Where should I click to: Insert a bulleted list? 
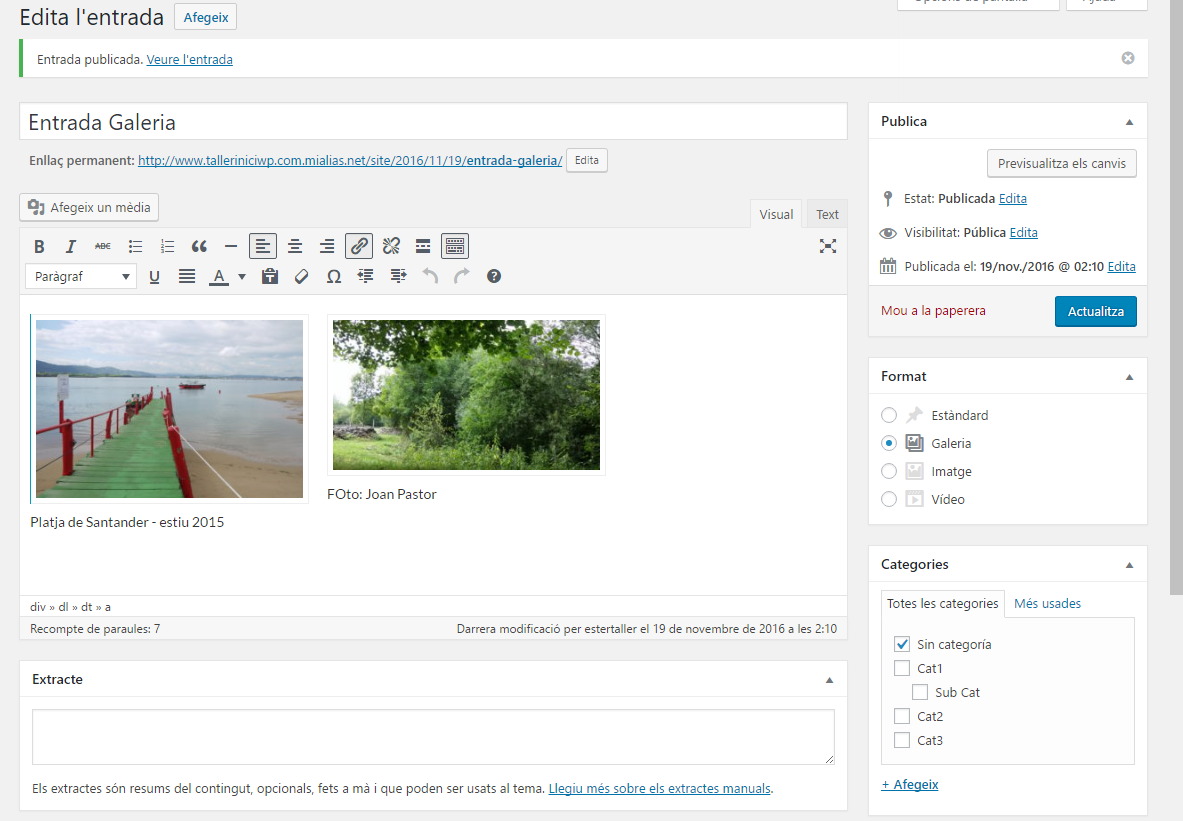[135, 246]
